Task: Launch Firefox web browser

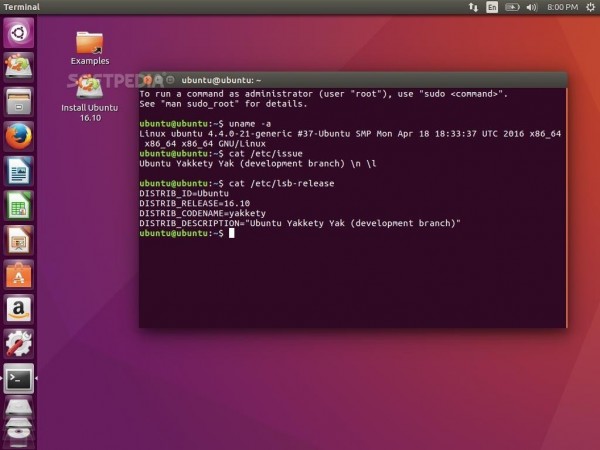Action: 18,136
